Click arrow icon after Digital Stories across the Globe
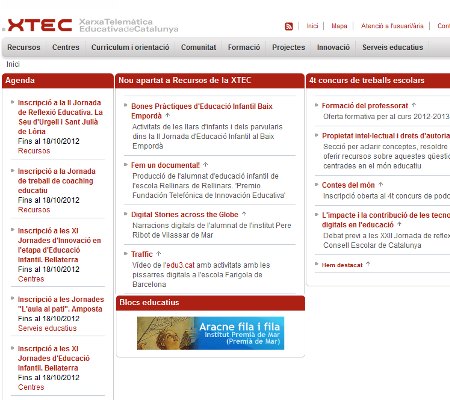Viewport: 450px width, 400px height. (x=244, y=214)
